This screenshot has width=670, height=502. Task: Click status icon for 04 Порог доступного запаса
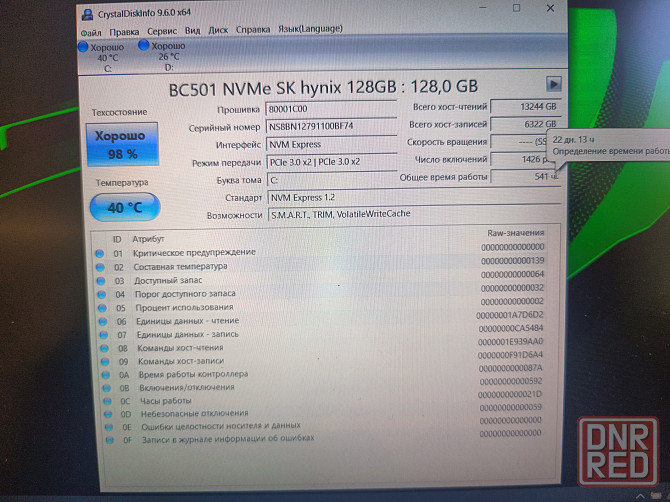click(x=102, y=294)
